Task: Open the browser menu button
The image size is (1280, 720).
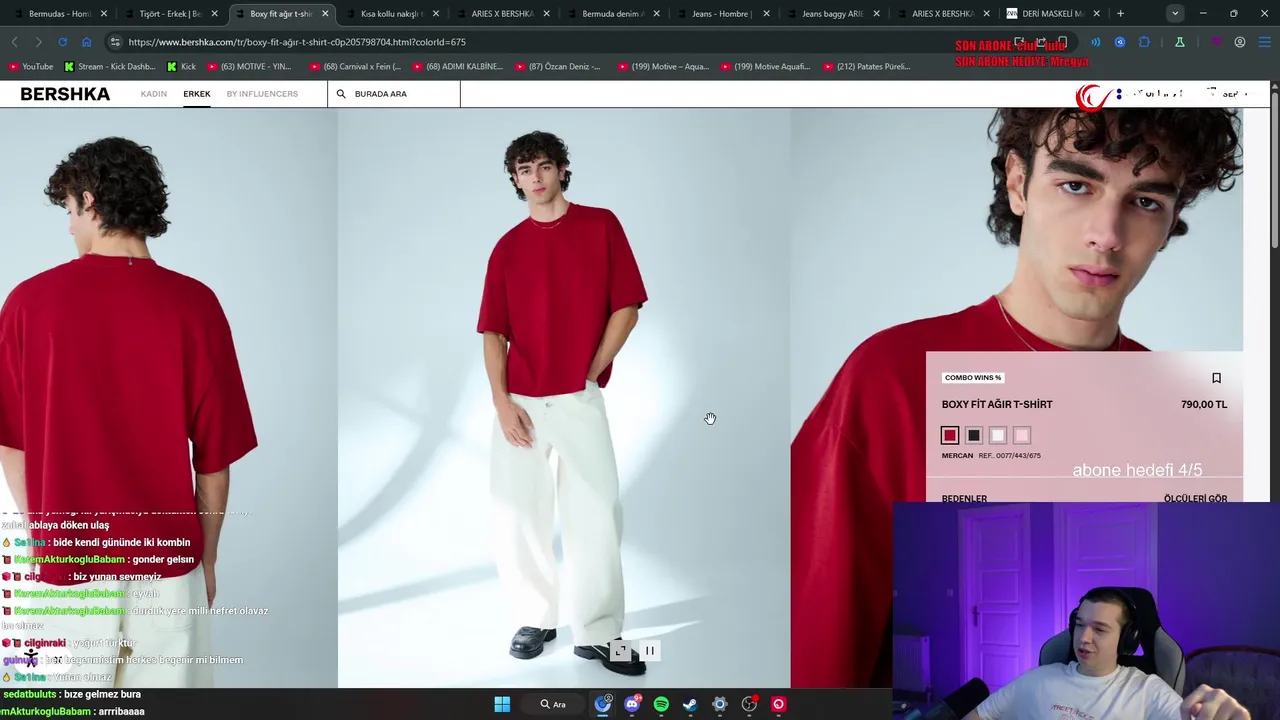Action: [1263, 42]
